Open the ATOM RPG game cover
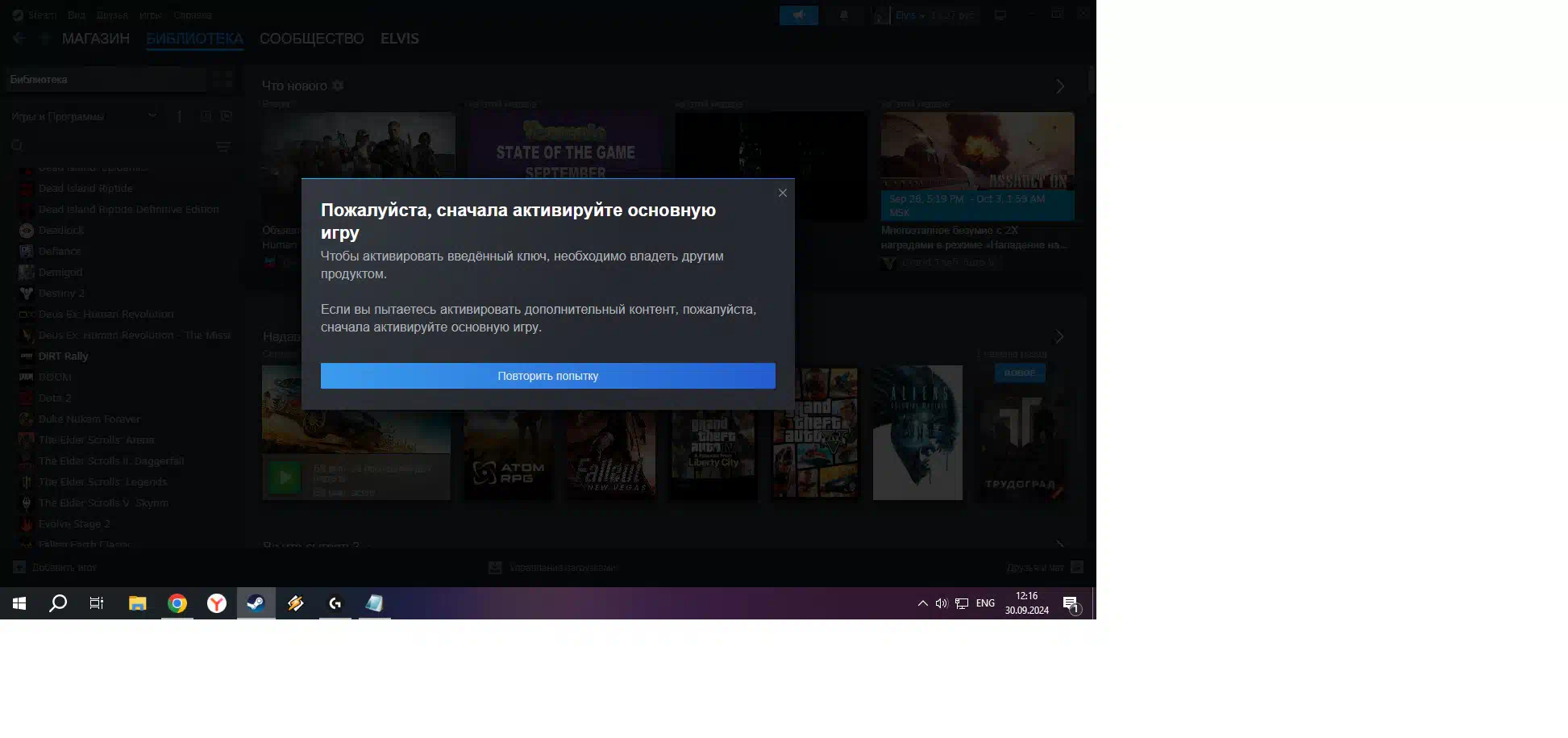The width and height of the screenshot is (1568, 738). (508, 455)
